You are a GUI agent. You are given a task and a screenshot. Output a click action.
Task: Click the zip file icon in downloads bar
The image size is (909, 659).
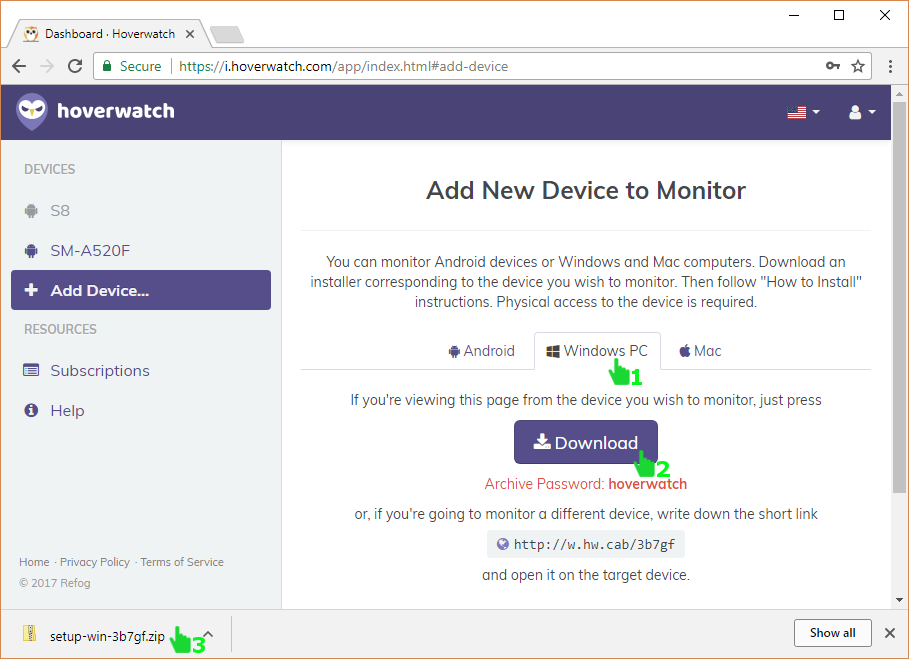[x=30, y=633]
